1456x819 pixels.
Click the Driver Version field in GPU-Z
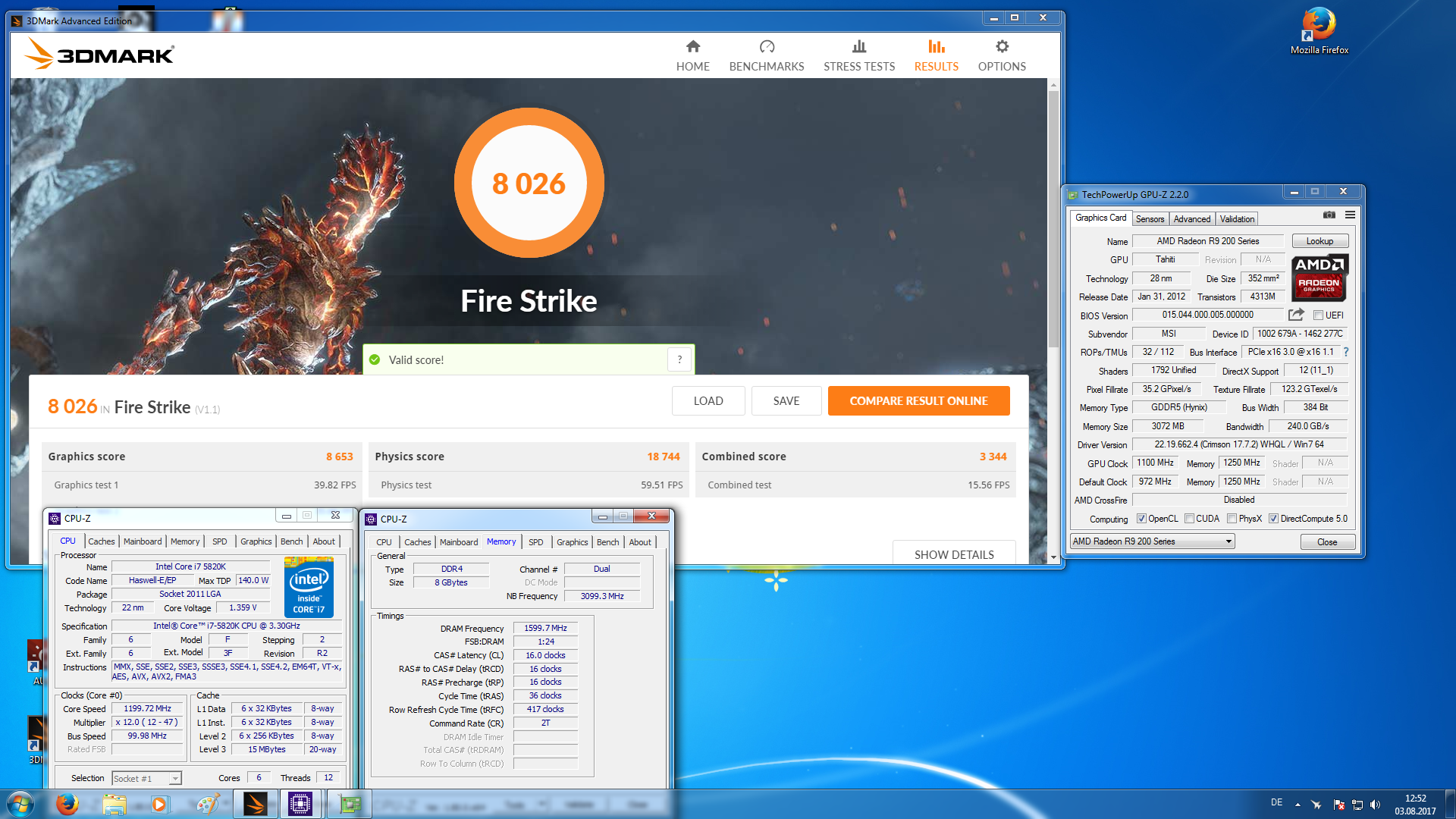[1239, 445]
